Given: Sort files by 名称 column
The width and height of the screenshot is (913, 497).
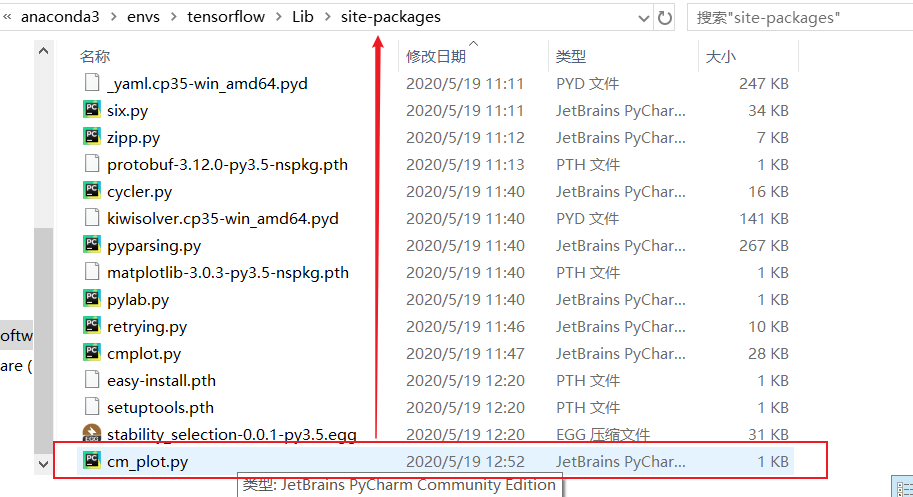Looking at the screenshot, I should [x=95, y=56].
